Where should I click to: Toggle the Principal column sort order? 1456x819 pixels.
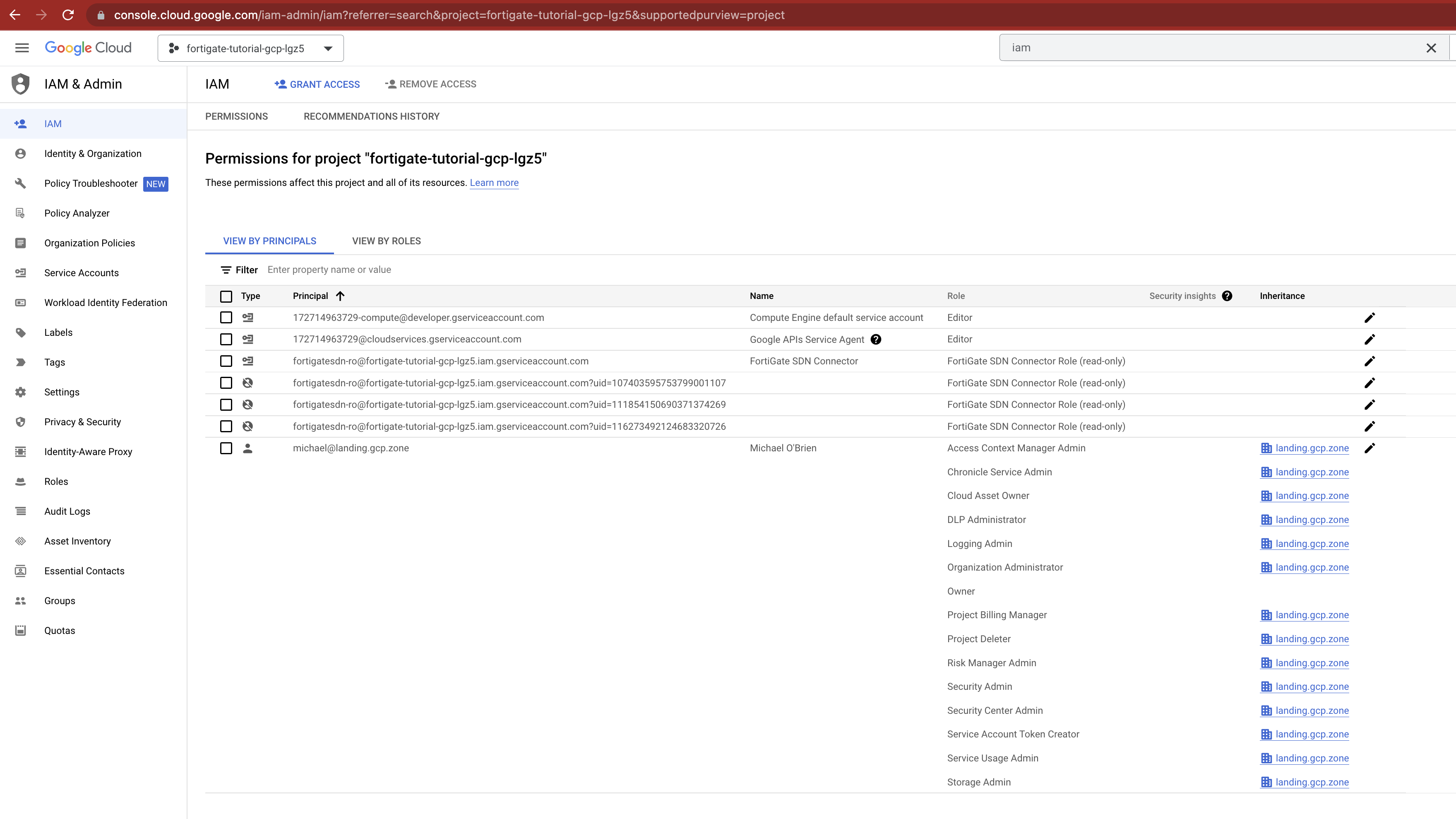pyautogui.click(x=340, y=296)
